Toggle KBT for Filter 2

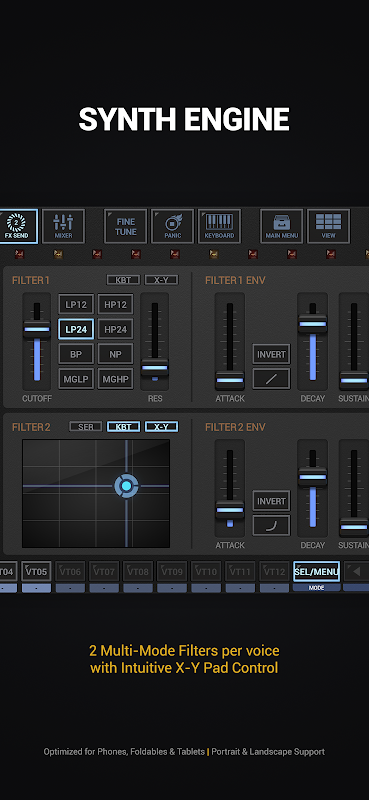pos(123,427)
